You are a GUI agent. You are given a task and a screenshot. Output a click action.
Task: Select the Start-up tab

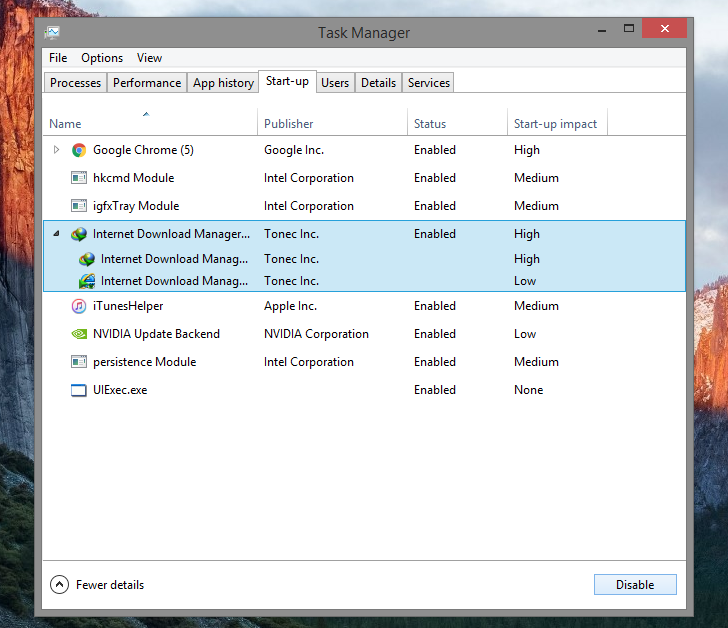click(x=287, y=81)
